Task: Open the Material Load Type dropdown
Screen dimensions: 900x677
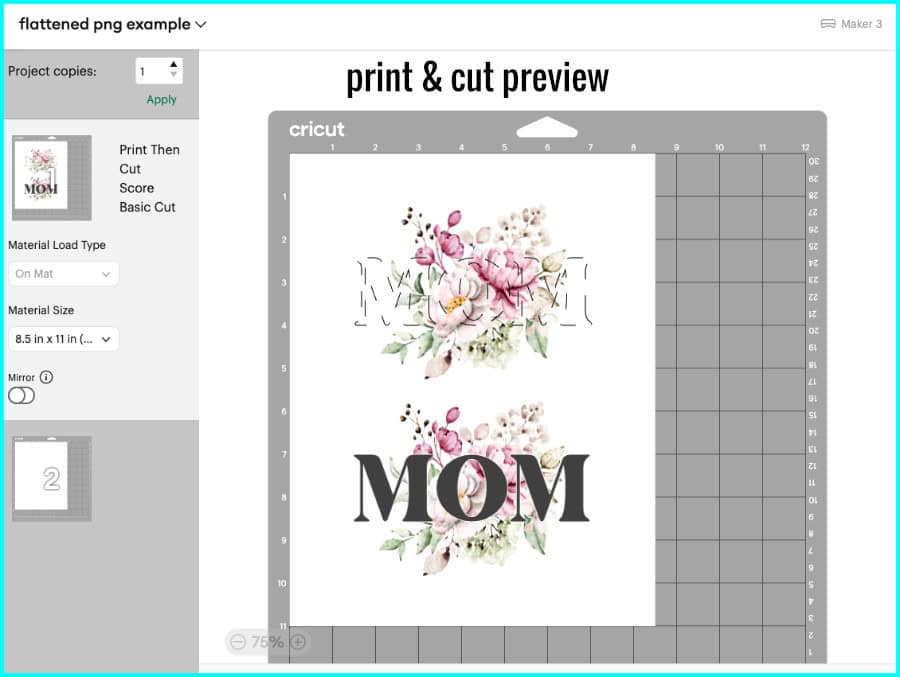Action: [63, 274]
